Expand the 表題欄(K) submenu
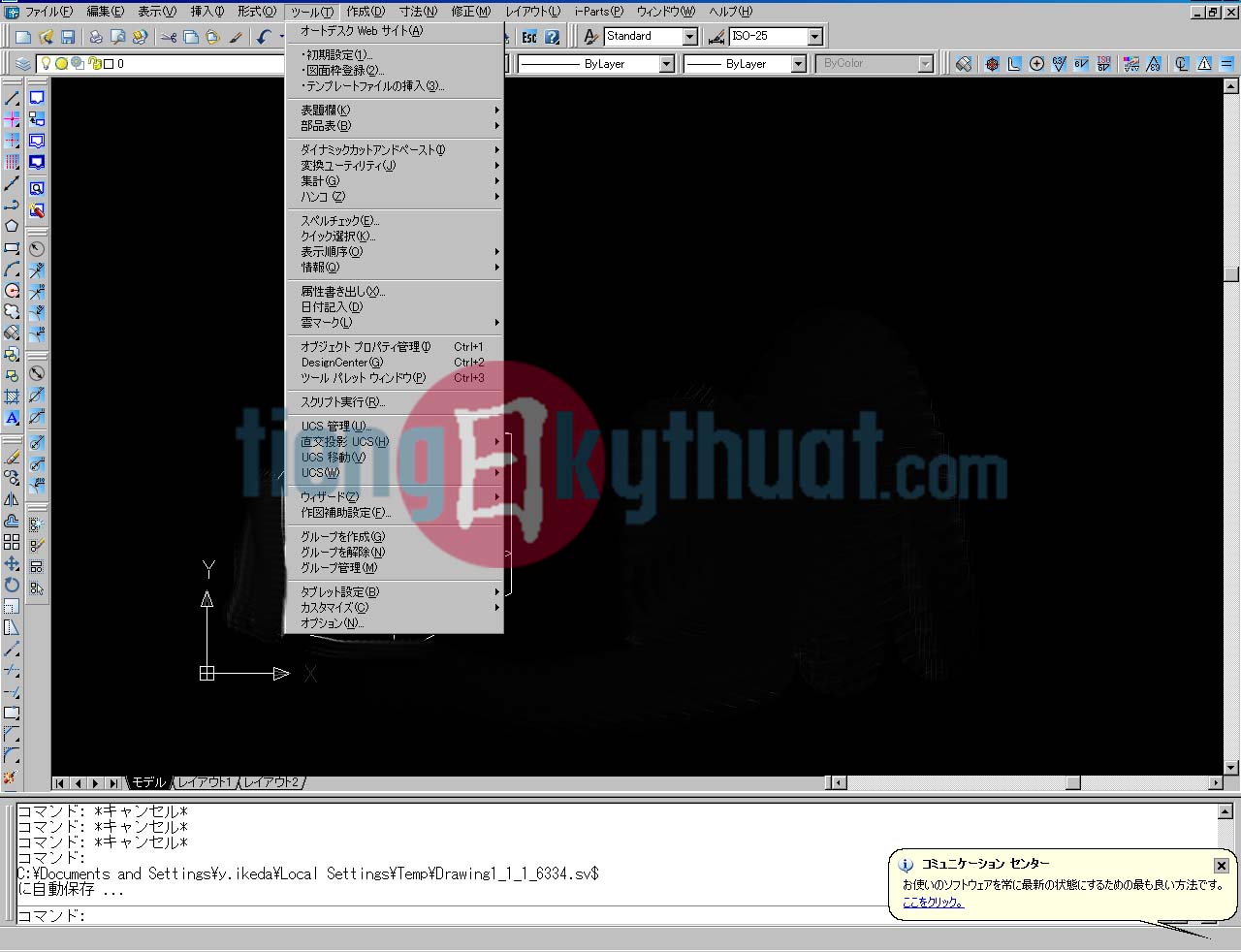 click(396, 111)
